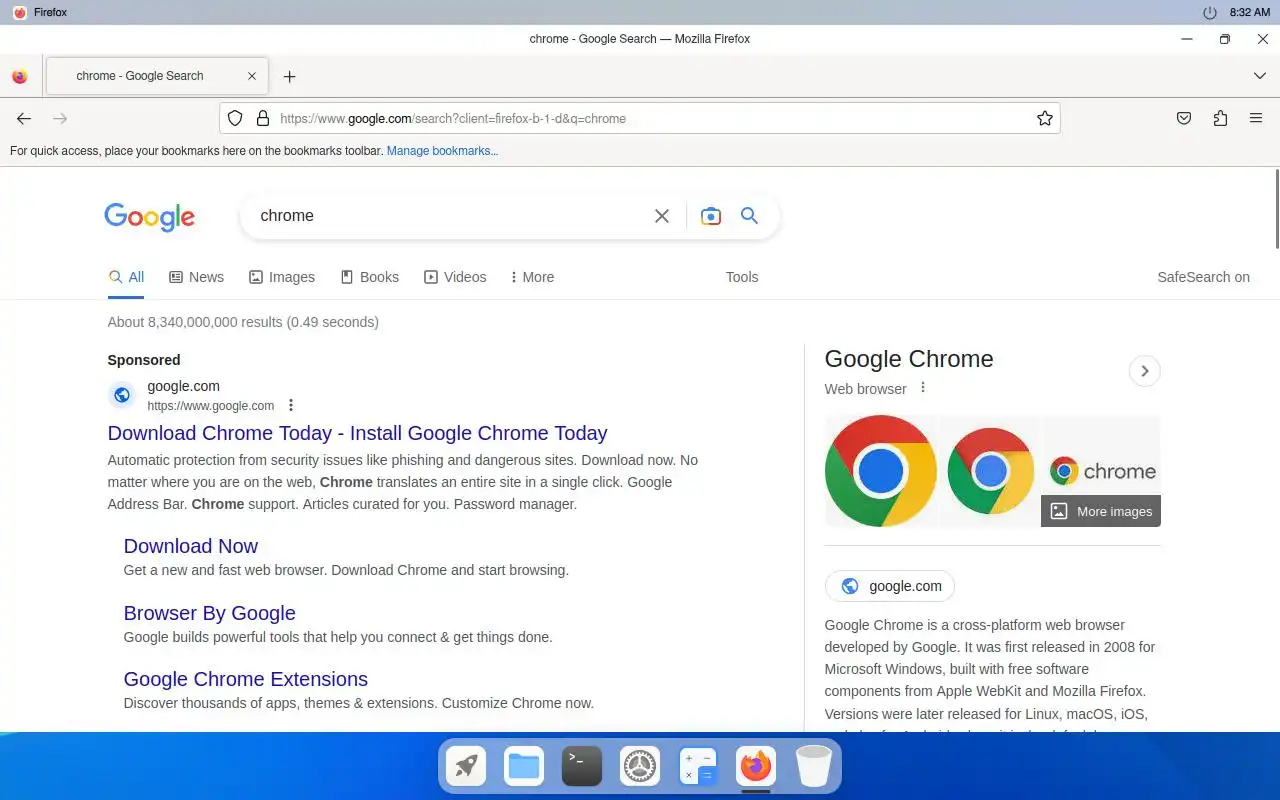Open chrome wordmark logo image
This screenshot has width=1280, height=800.
(x=1102, y=456)
